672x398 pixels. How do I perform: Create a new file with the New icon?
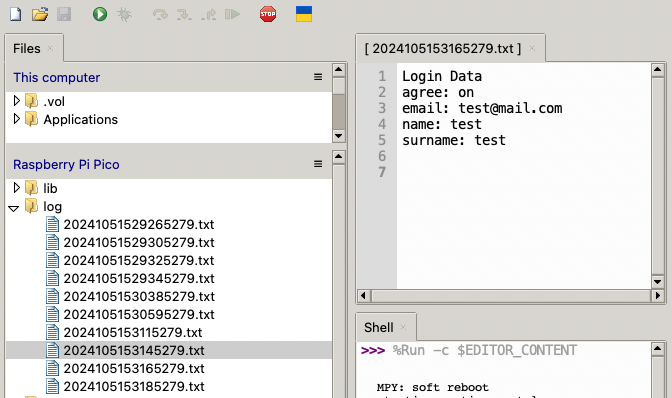[15, 14]
